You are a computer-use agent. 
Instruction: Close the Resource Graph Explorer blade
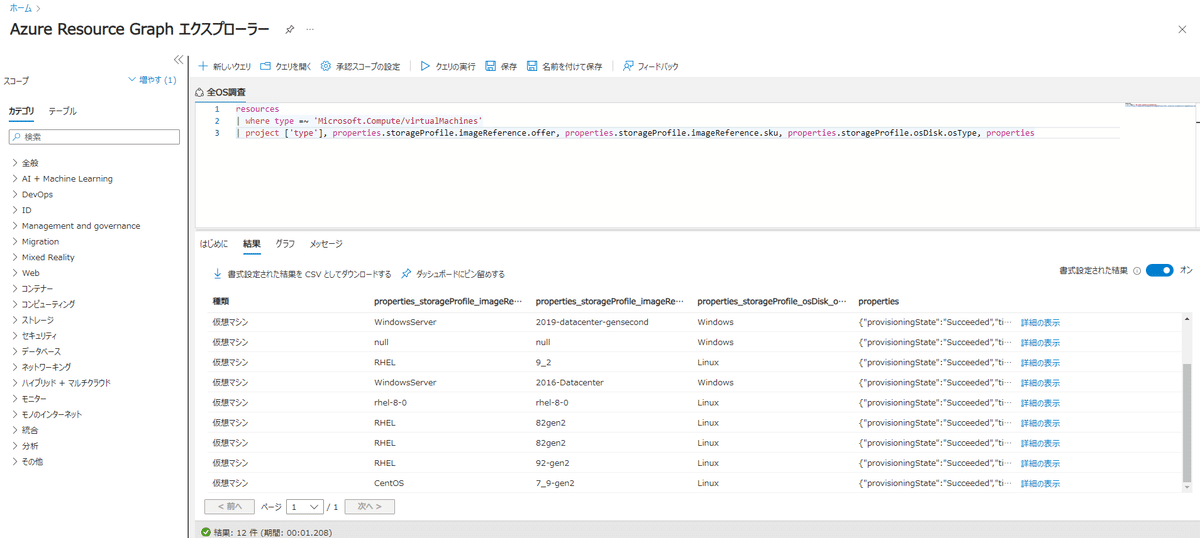(x=1183, y=30)
